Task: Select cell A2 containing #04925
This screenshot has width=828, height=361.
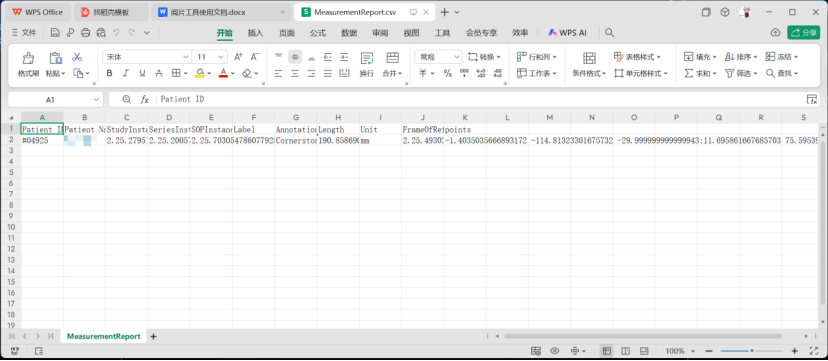Action: [x=42, y=141]
